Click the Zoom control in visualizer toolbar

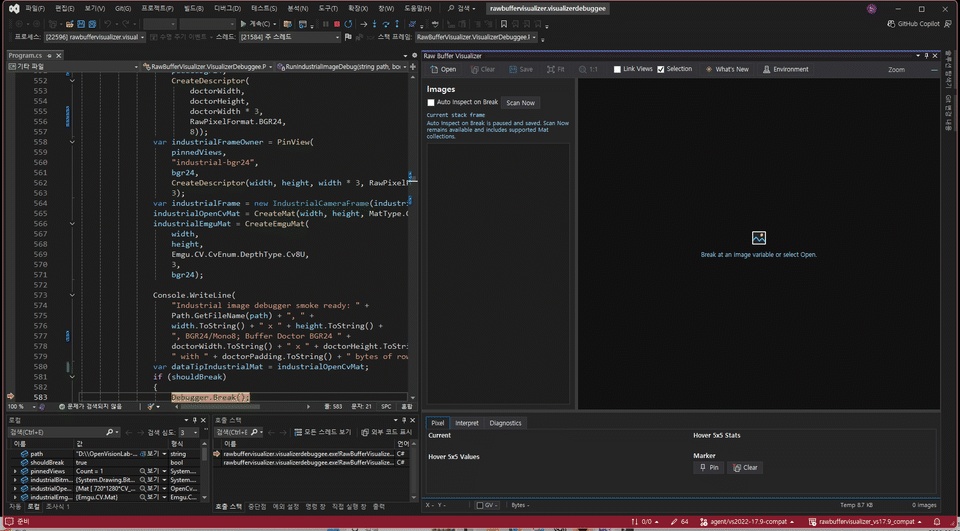[x=896, y=69]
